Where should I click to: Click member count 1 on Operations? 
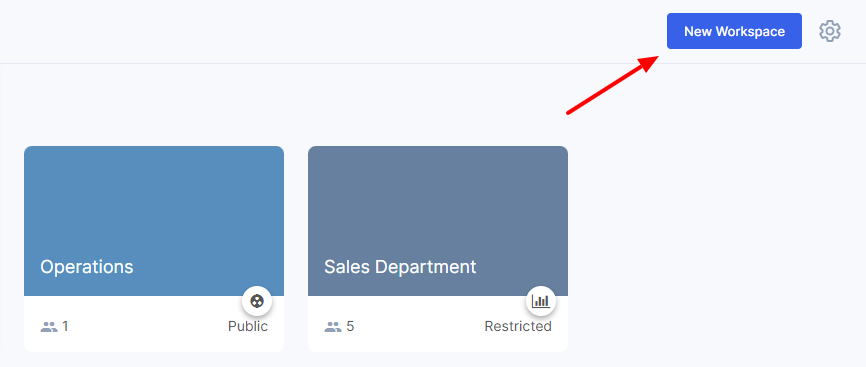click(65, 327)
